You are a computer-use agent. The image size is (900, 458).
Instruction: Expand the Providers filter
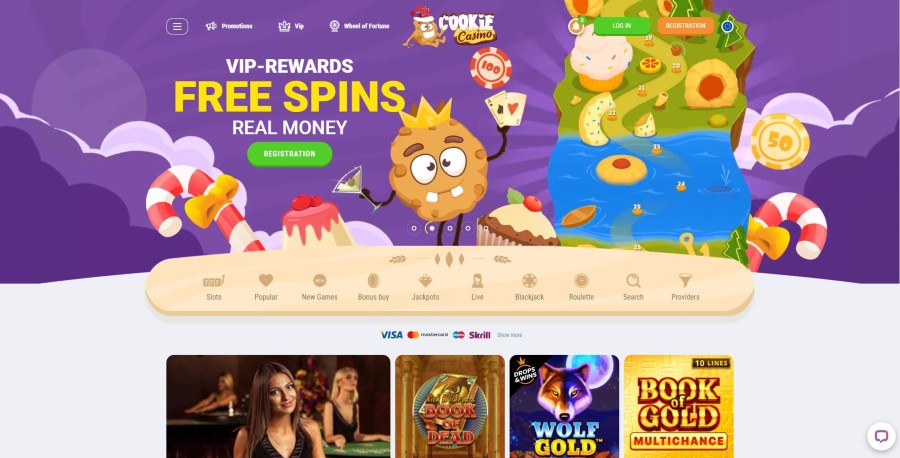pyautogui.click(x=685, y=281)
